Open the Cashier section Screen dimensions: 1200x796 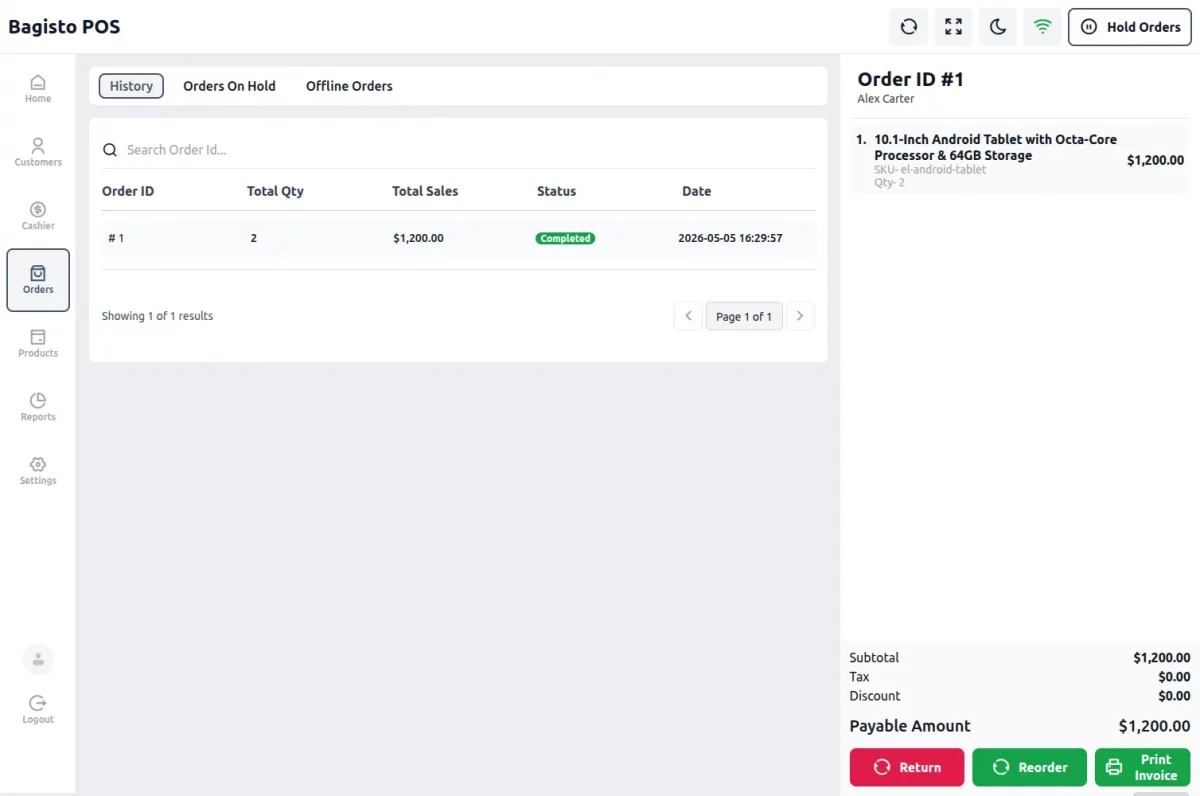pyautogui.click(x=38, y=216)
